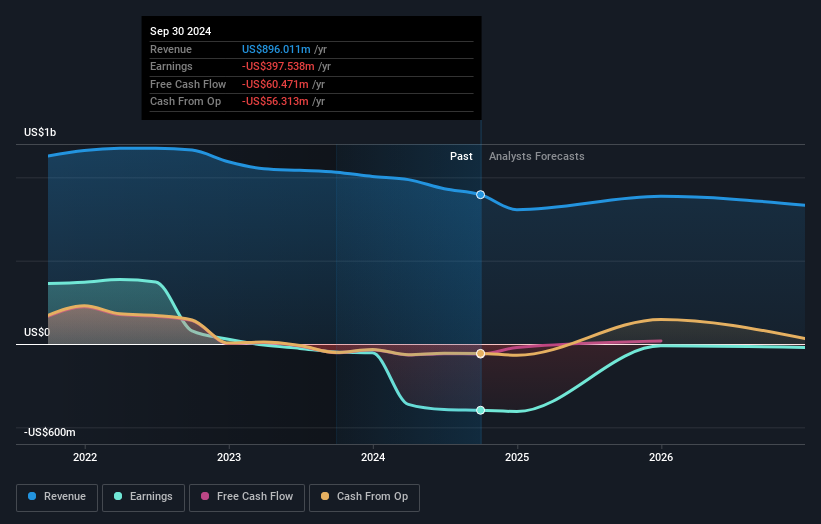Screen dimensions: 821x524
Task: Click the US$0 y-axis label
Action: 37,332
